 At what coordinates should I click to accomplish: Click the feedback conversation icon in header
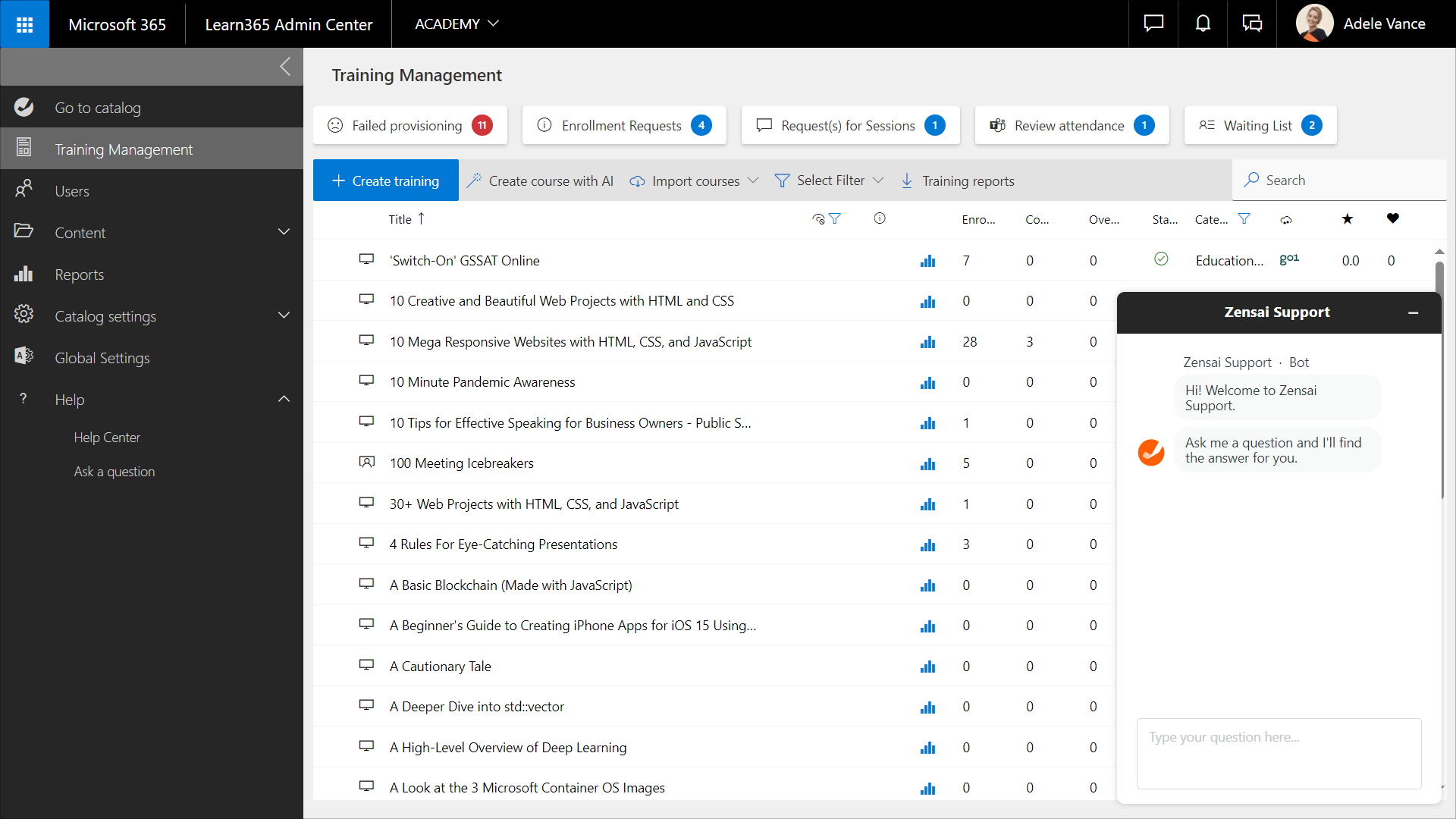click(1252, 24)
